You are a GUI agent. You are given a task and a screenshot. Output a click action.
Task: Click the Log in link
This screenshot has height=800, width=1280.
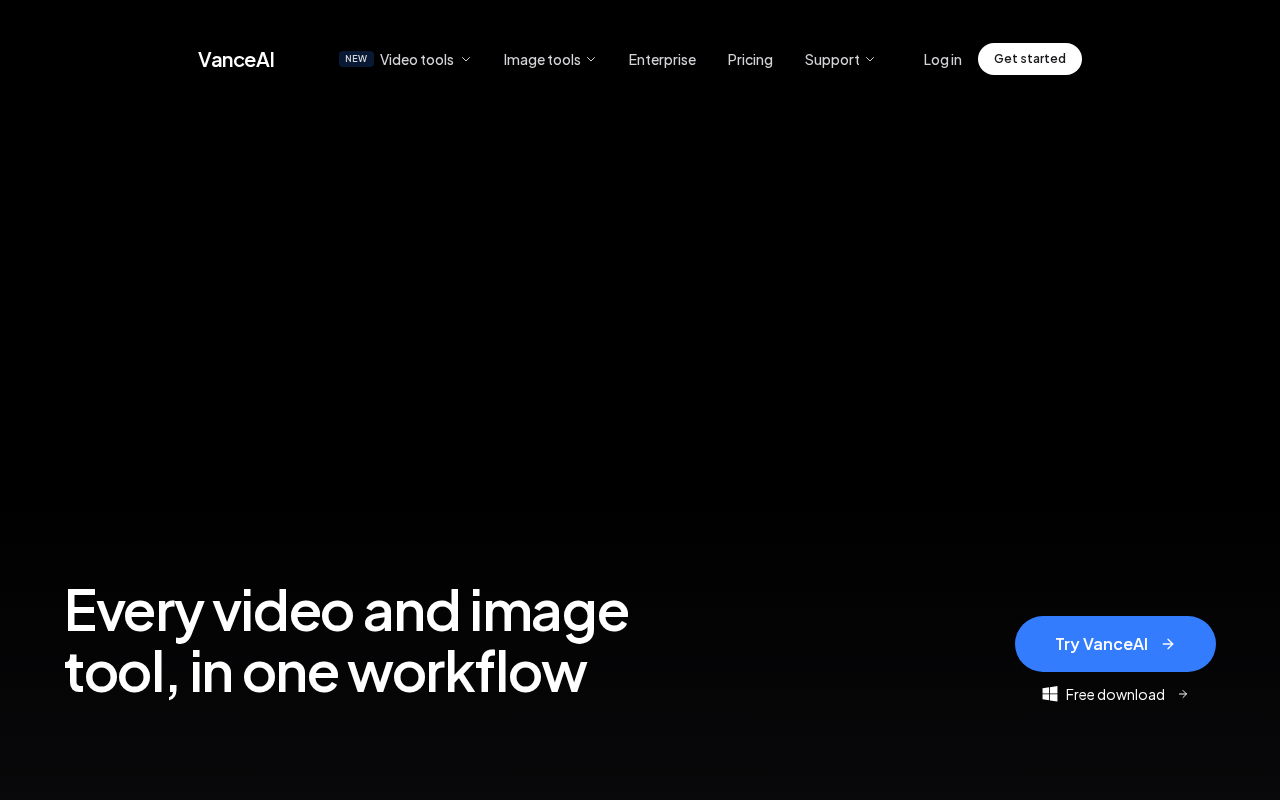point(943,59)
